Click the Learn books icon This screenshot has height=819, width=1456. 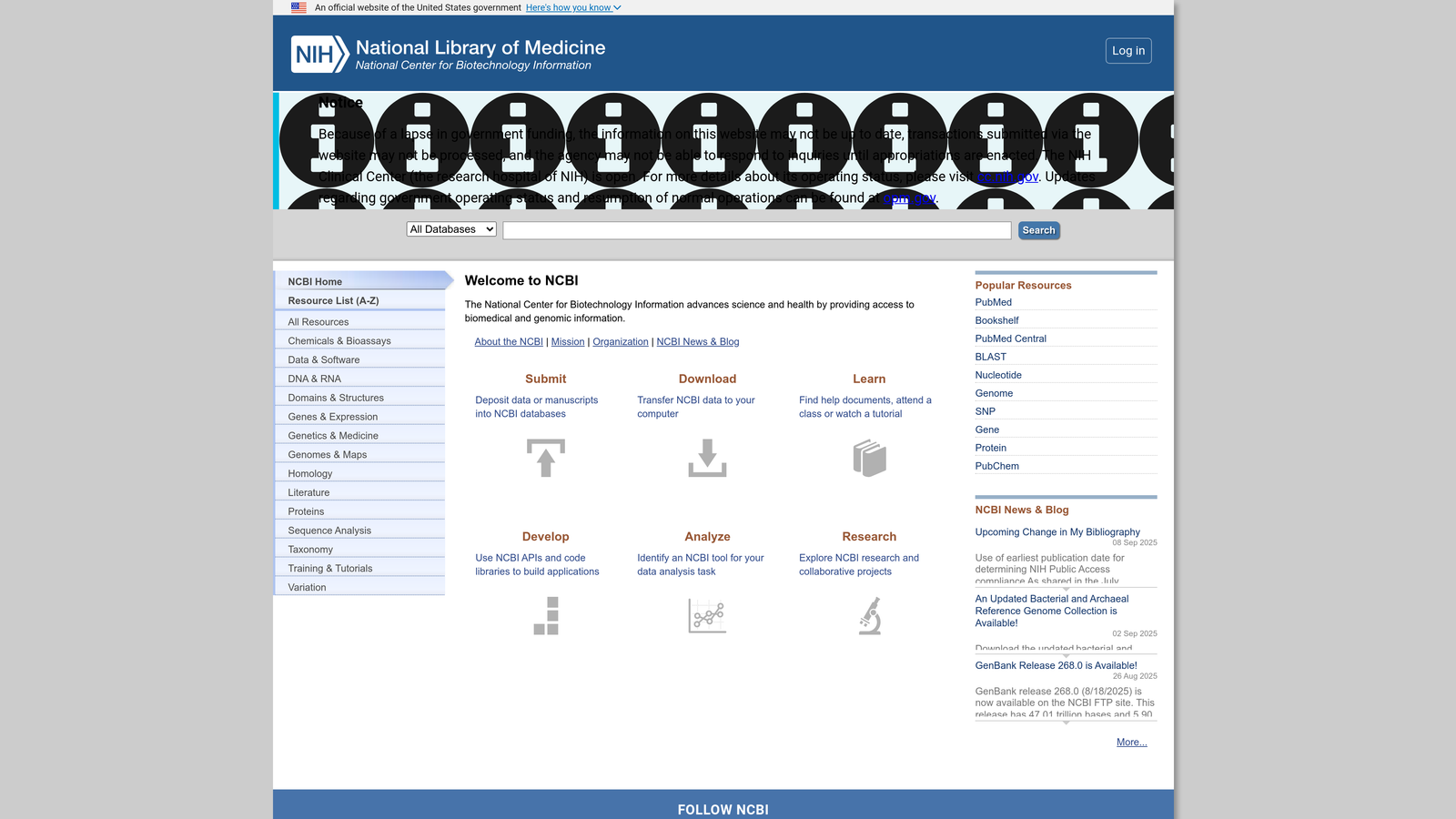pos(869,458)
